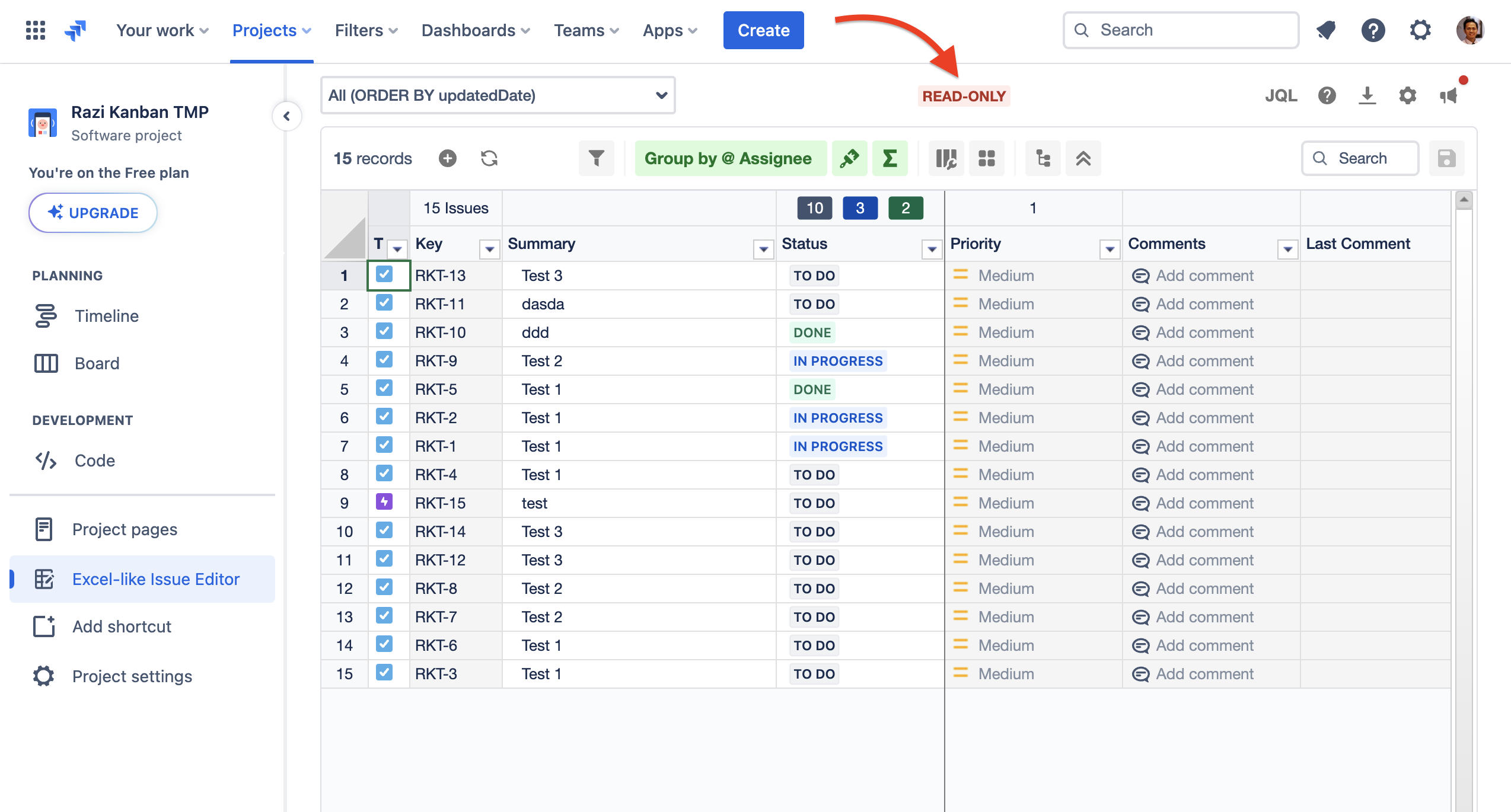Click the Sigma summary icon
Viewport: 1511px width, 812px height.
[890, 158]
